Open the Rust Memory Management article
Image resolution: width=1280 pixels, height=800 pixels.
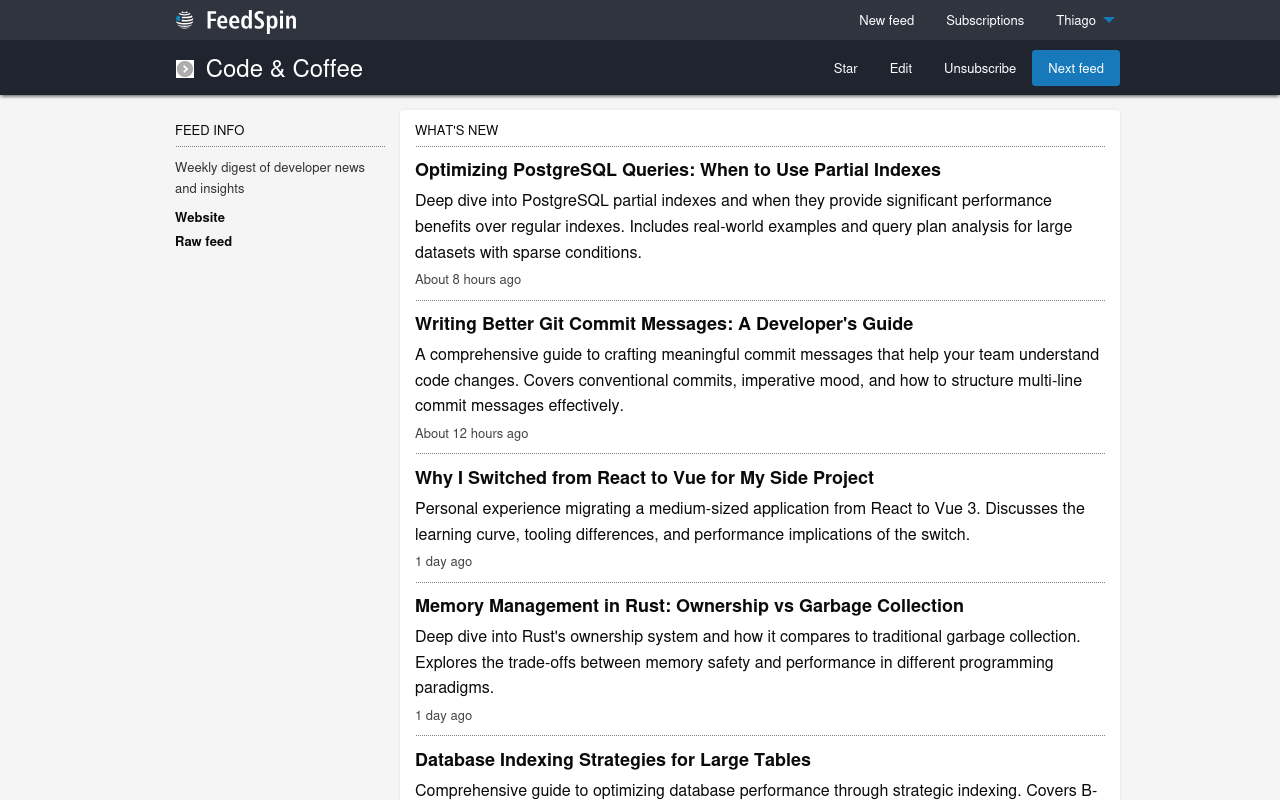689,606
